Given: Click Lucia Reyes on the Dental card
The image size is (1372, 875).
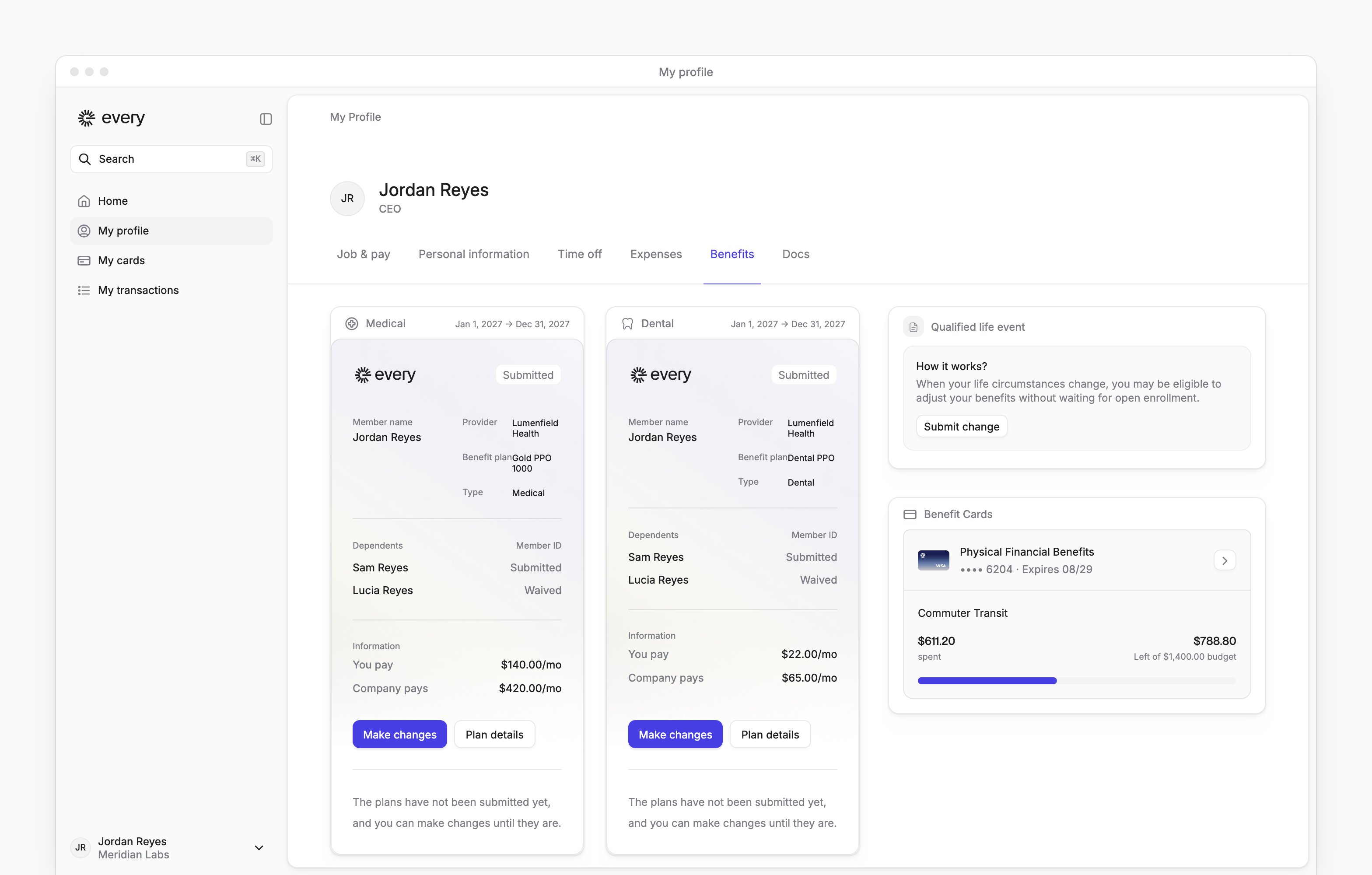Looking at the screenshot, I should pyautogui.click(x=658, y=580).
